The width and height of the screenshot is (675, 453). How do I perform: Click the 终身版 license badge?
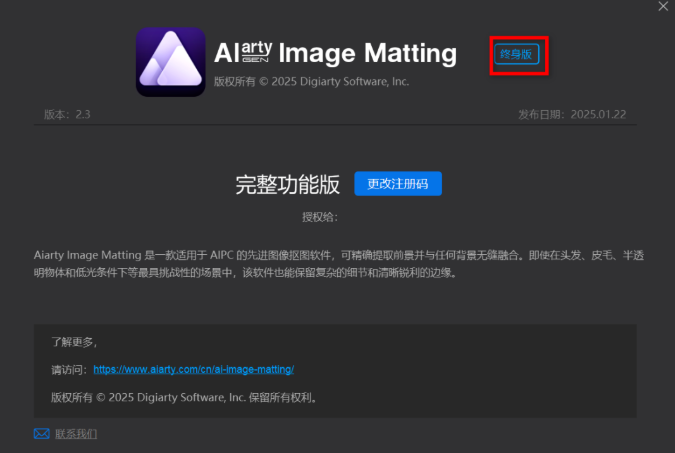517,54
